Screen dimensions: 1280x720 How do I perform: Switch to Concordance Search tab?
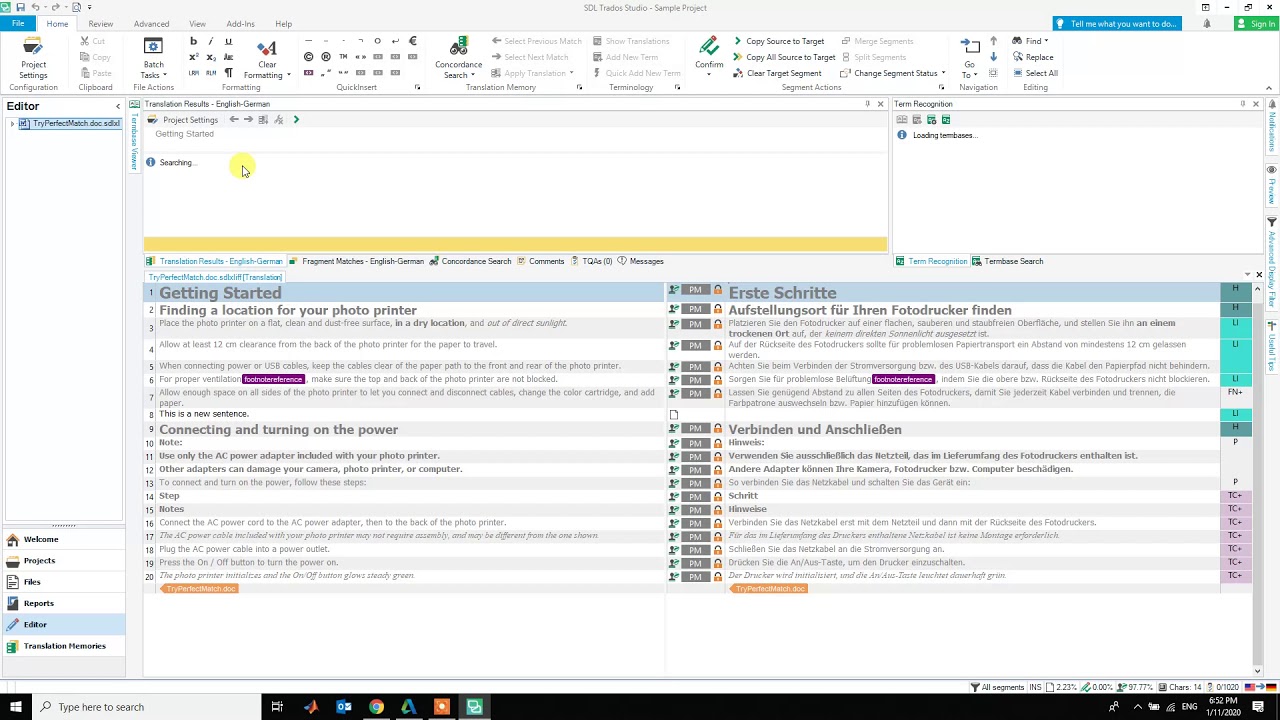470,261
